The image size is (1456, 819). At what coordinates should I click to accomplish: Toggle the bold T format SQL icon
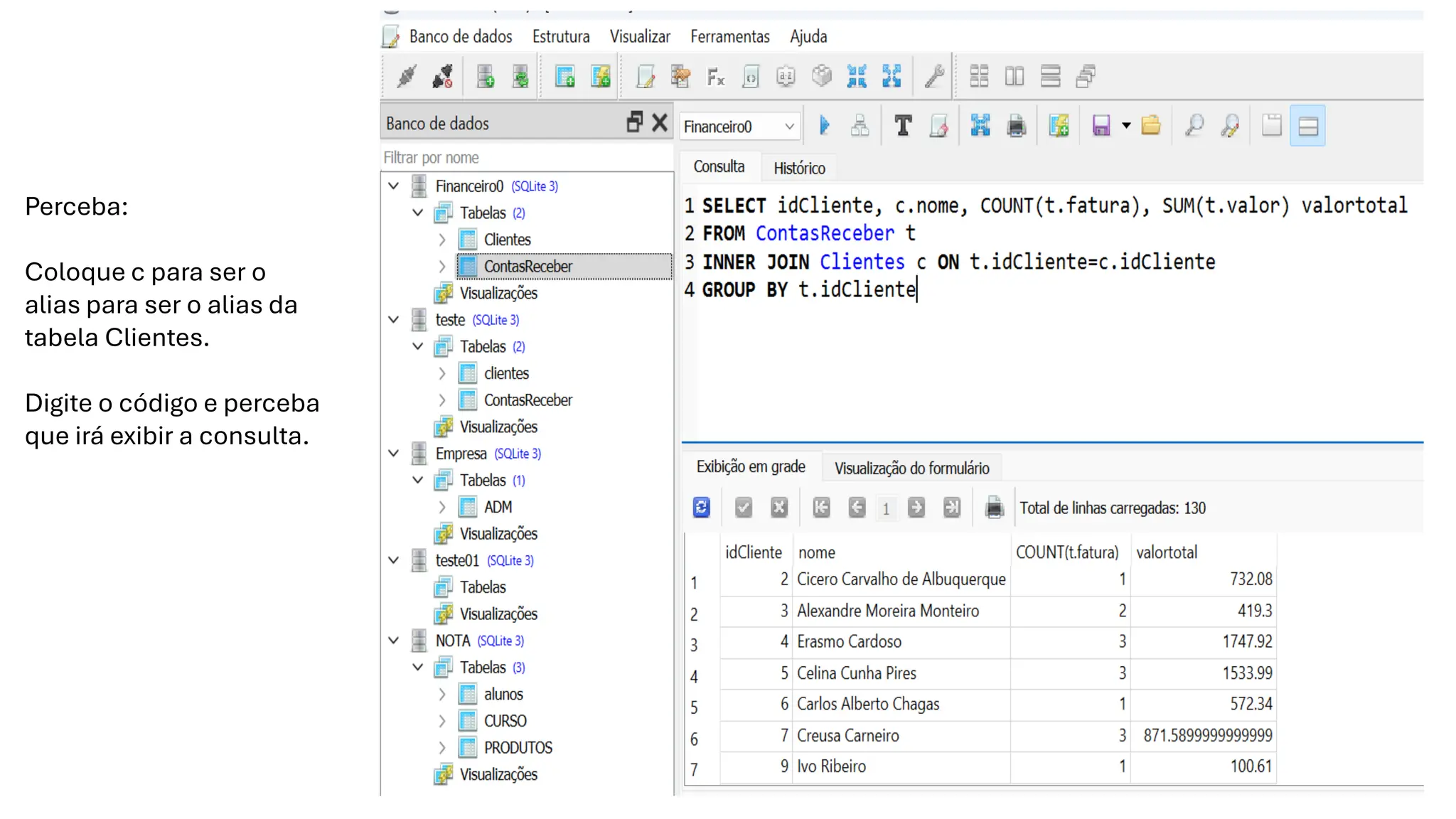[903, 126]
